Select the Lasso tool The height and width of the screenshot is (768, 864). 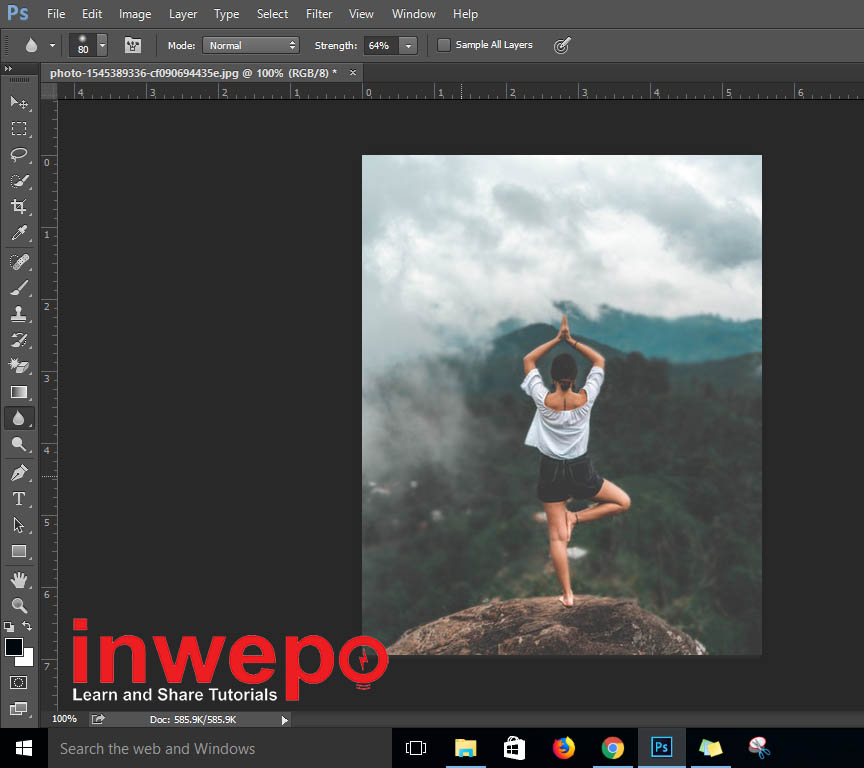[x=19, y=155]
